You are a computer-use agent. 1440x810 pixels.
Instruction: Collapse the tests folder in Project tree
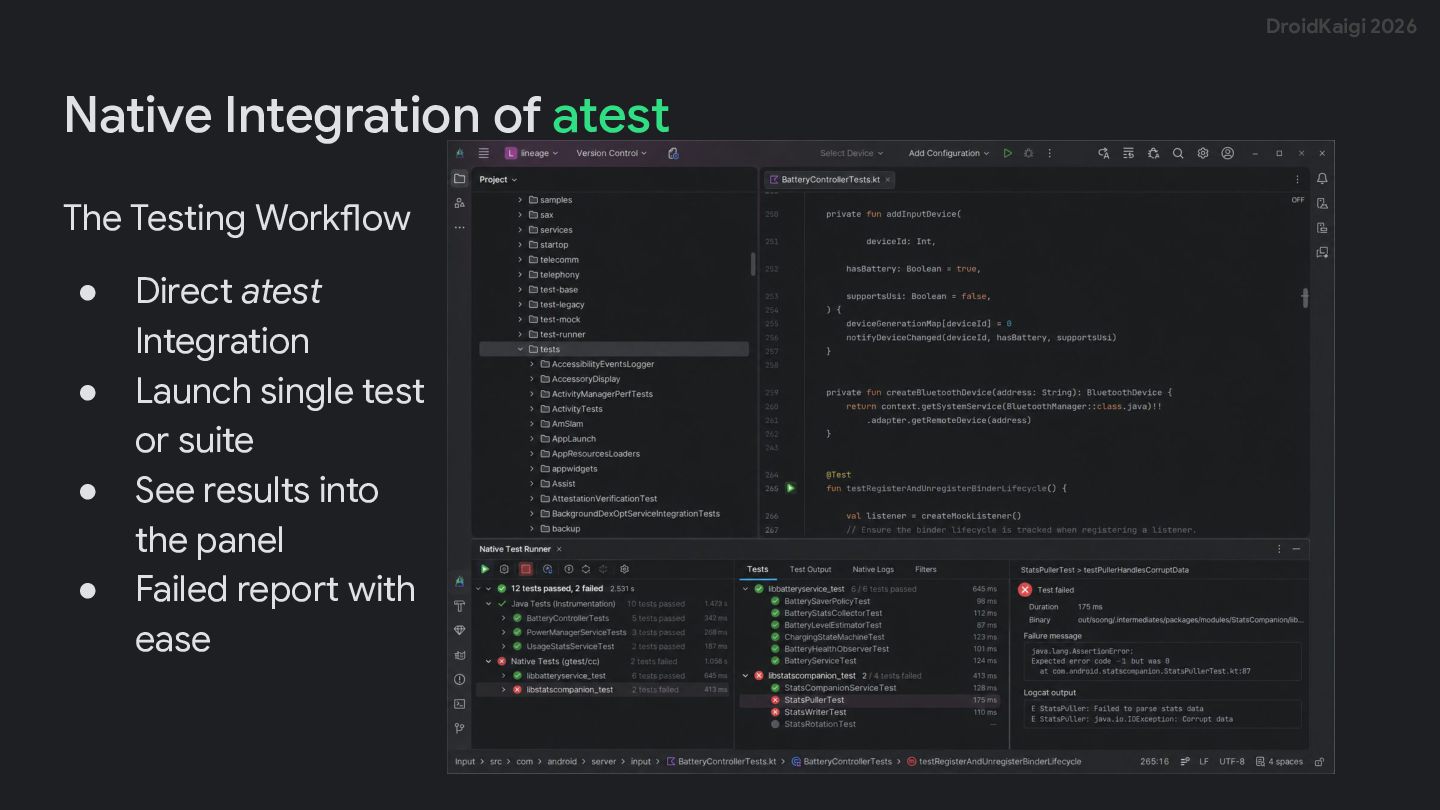[520, 349]
